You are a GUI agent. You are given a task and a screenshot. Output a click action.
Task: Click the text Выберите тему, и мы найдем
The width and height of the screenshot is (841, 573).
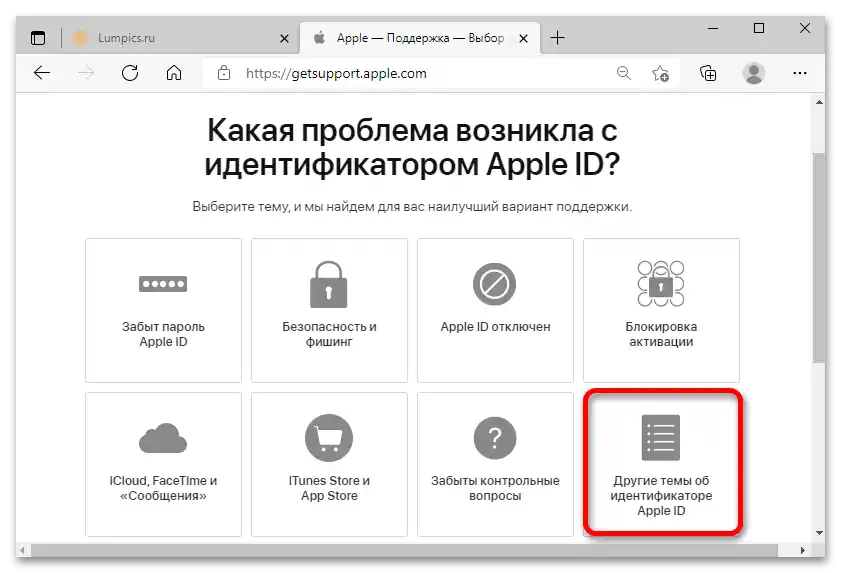coord(412,207)
